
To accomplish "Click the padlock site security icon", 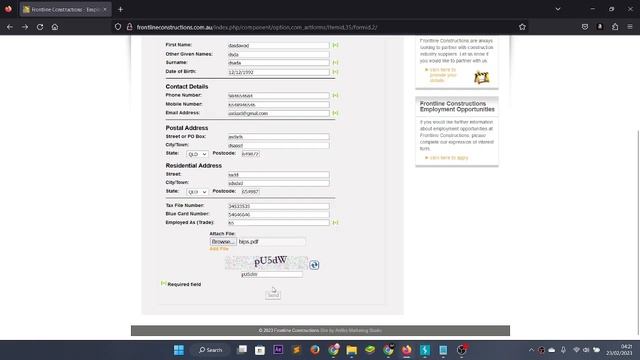I will point(129,27).
